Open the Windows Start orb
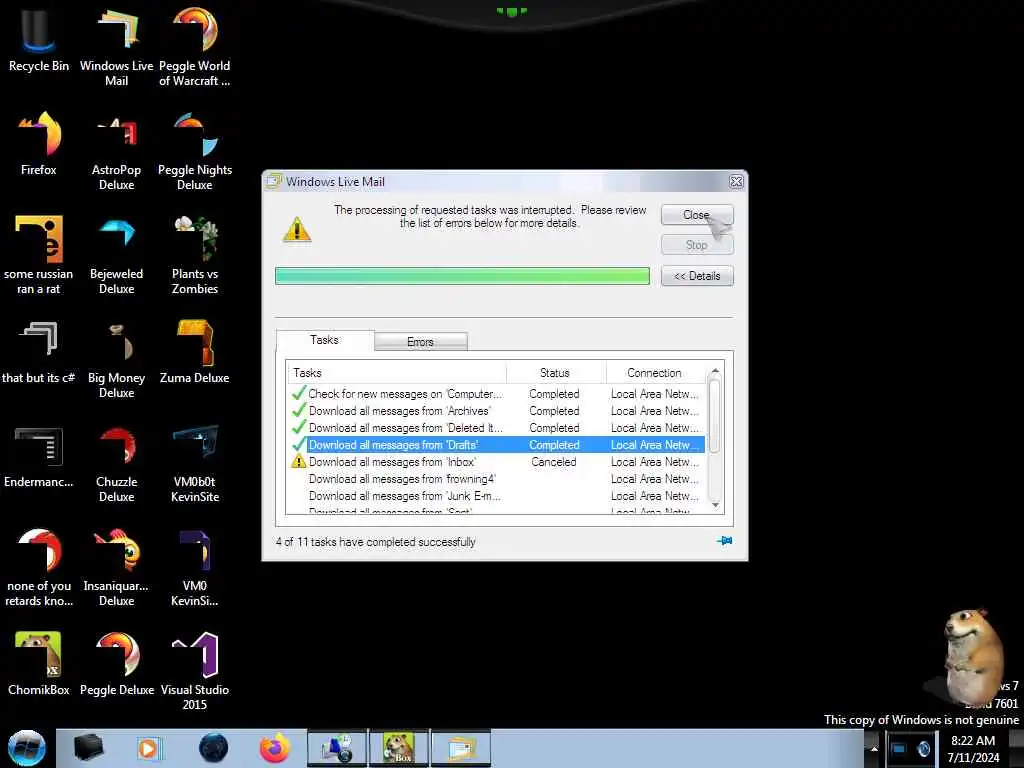1024x768 pixels. click(27, 748)
